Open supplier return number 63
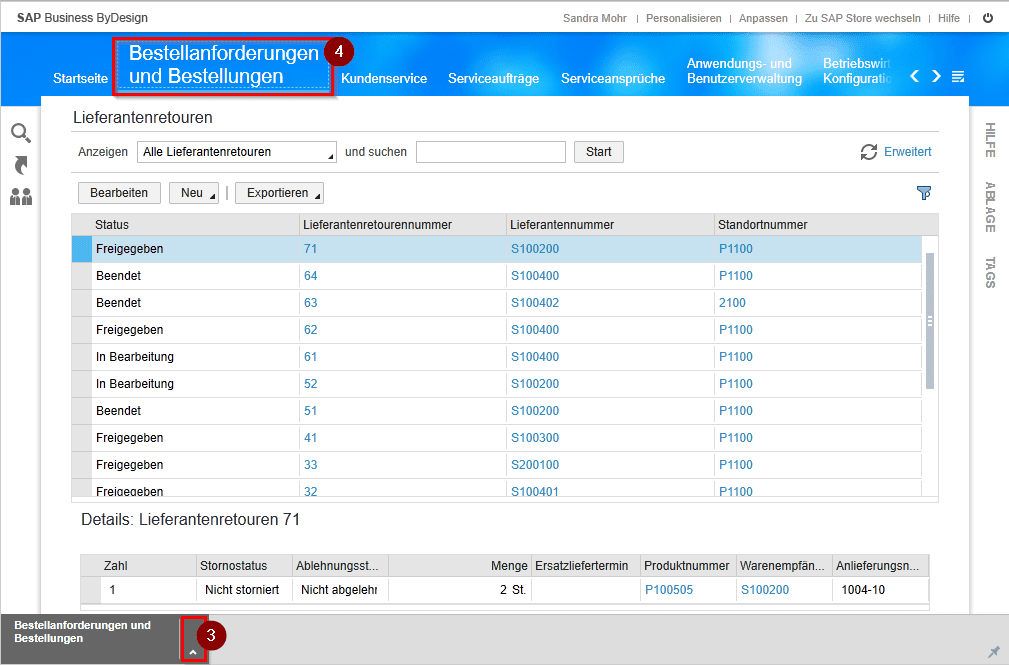This screenshot has height=665, width=1009. click(310, 303)
